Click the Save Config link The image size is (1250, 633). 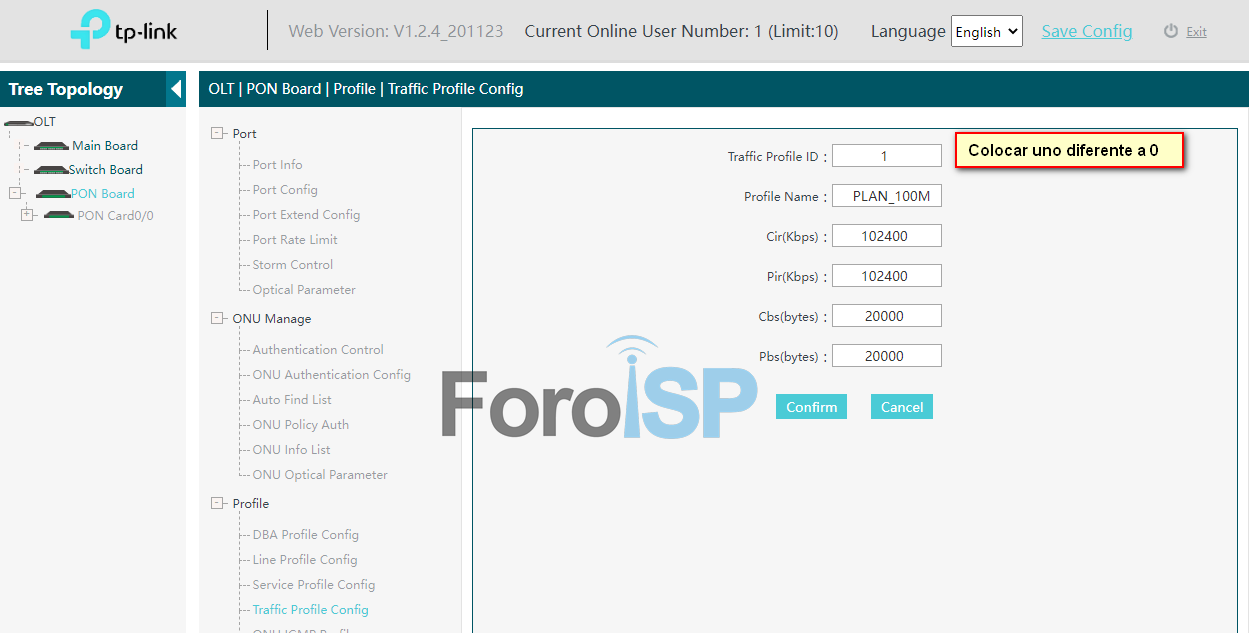pyautogui.click(x=1087, y=31)
